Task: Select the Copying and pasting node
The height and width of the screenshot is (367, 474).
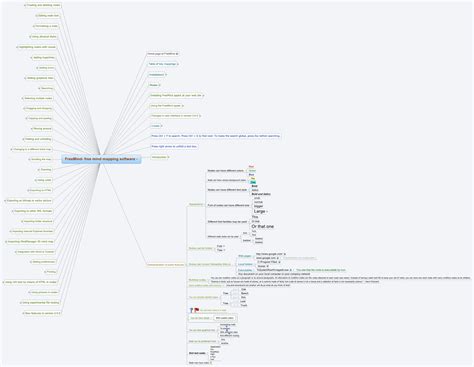Action: click(40, 118)
